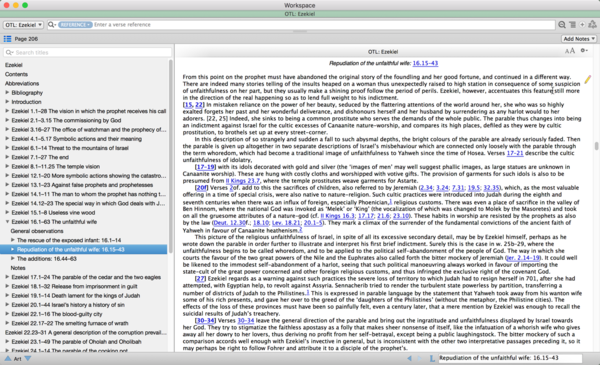Follow the II Kings 23.7 link

pos(243,181)
